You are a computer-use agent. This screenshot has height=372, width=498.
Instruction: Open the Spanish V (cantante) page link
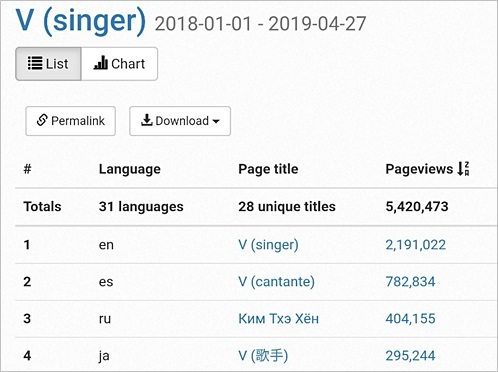tap(276, 282)
